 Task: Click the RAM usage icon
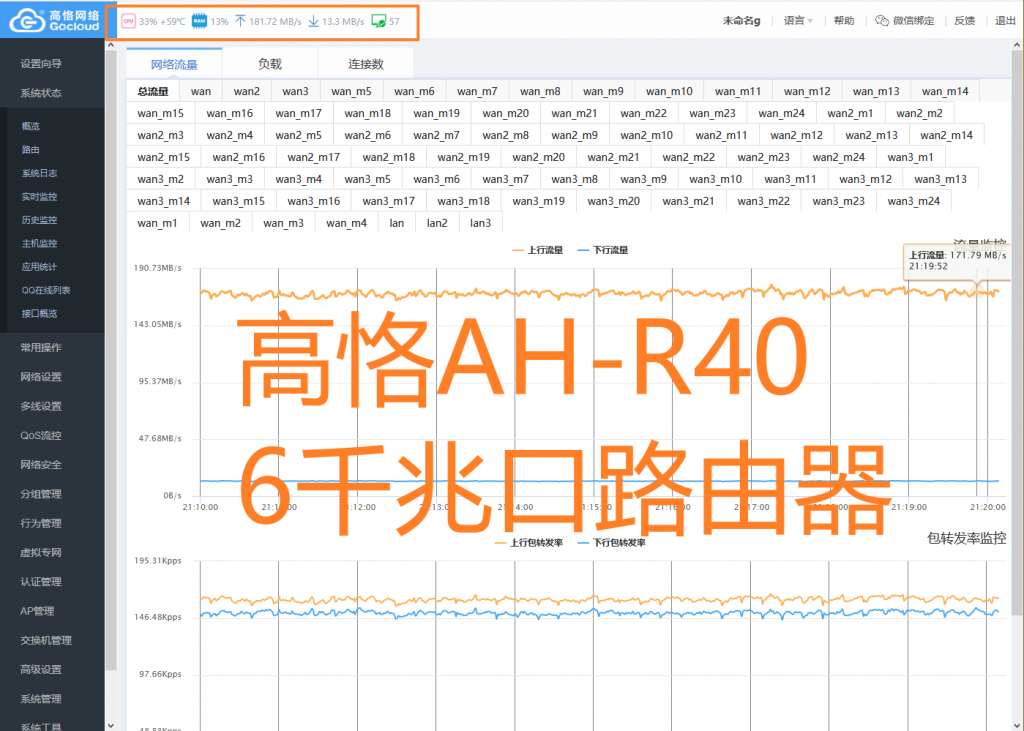[x=199, y=21]
